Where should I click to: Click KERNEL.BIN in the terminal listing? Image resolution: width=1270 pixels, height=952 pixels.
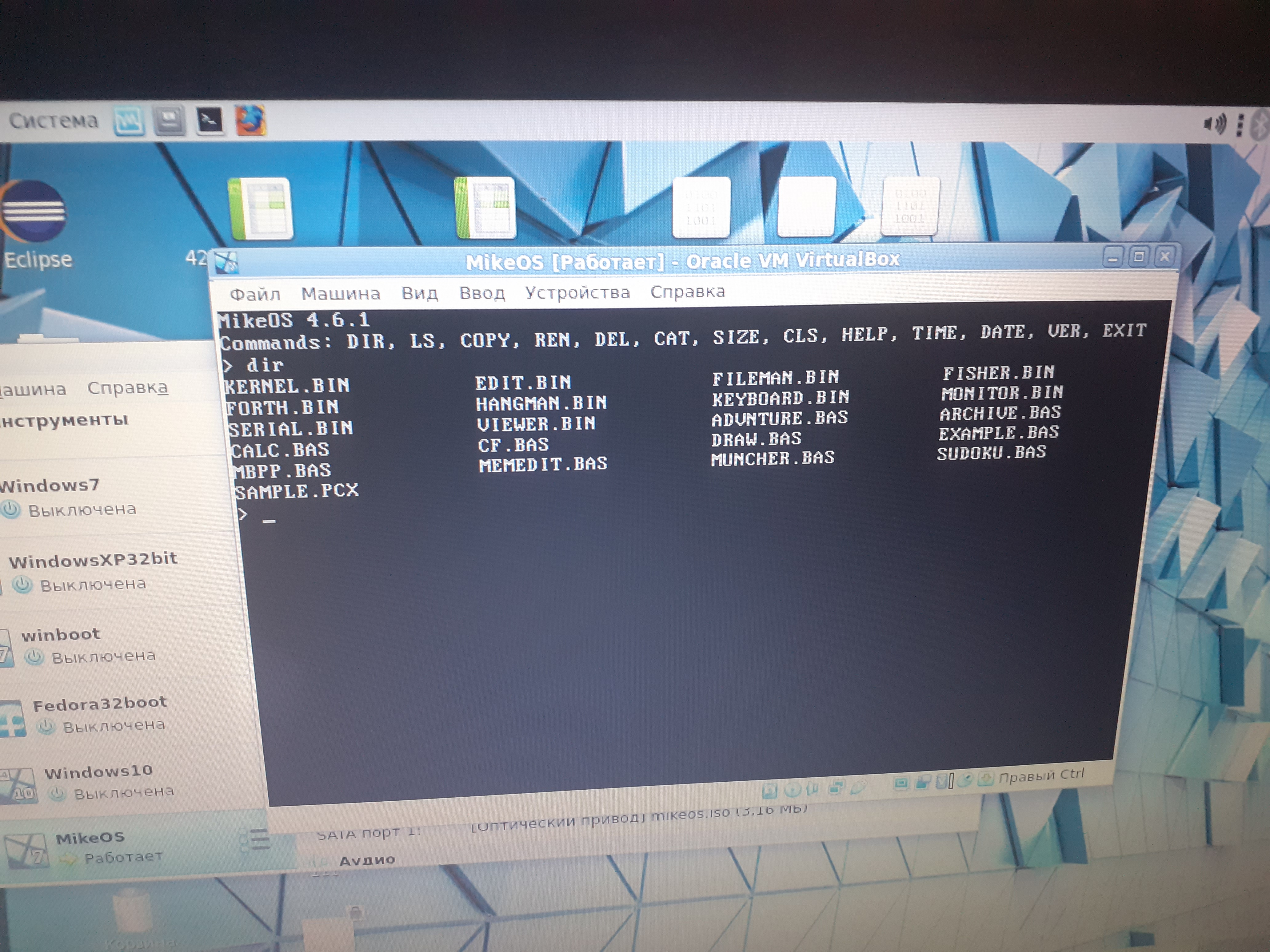(287, 386)
